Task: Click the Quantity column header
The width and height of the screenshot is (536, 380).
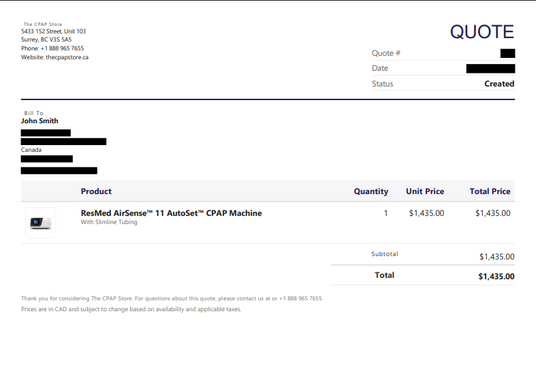Action: (x=371, y=191)
